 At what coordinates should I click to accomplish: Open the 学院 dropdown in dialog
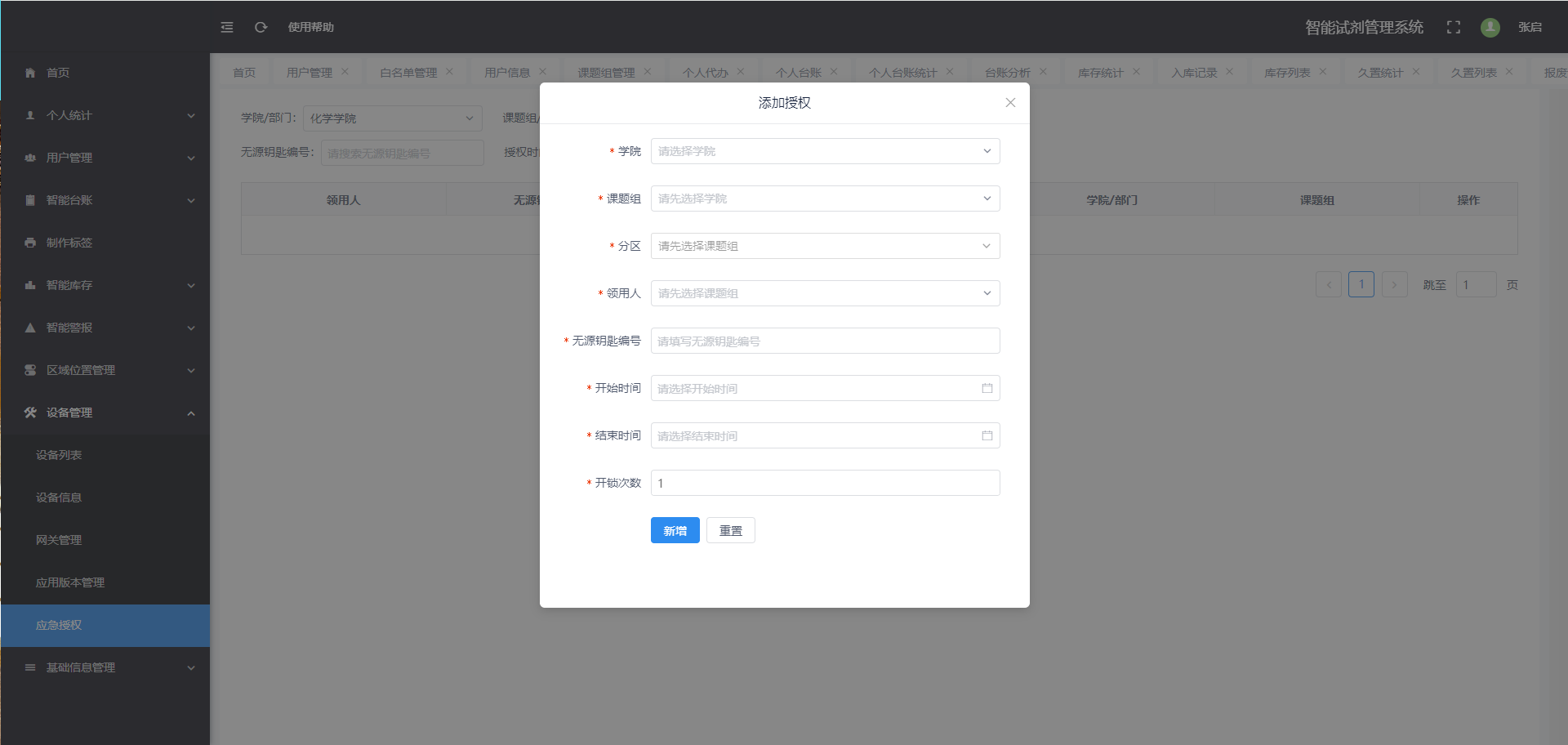pos(825,151)
